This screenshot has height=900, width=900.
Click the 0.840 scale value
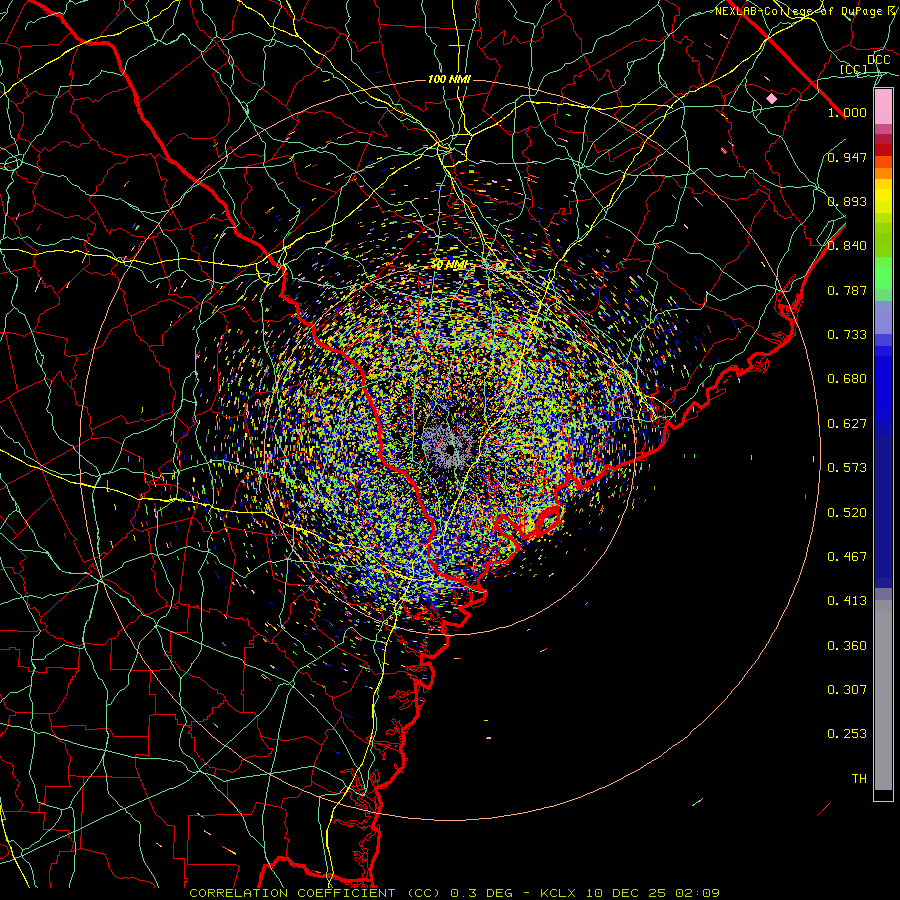click(847, 246)
